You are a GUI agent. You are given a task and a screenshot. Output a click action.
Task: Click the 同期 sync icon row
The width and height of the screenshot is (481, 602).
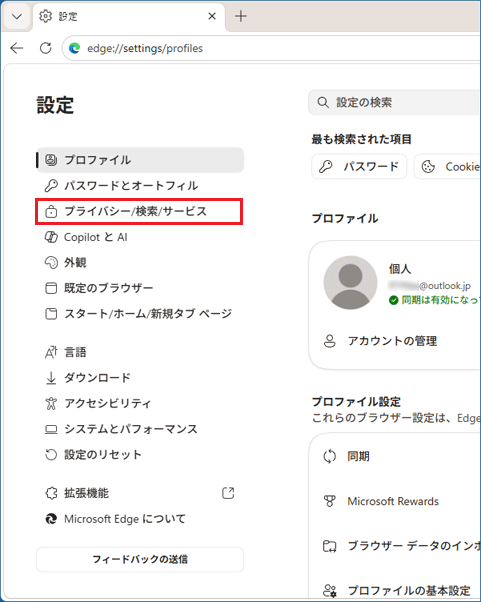(395, 456)
